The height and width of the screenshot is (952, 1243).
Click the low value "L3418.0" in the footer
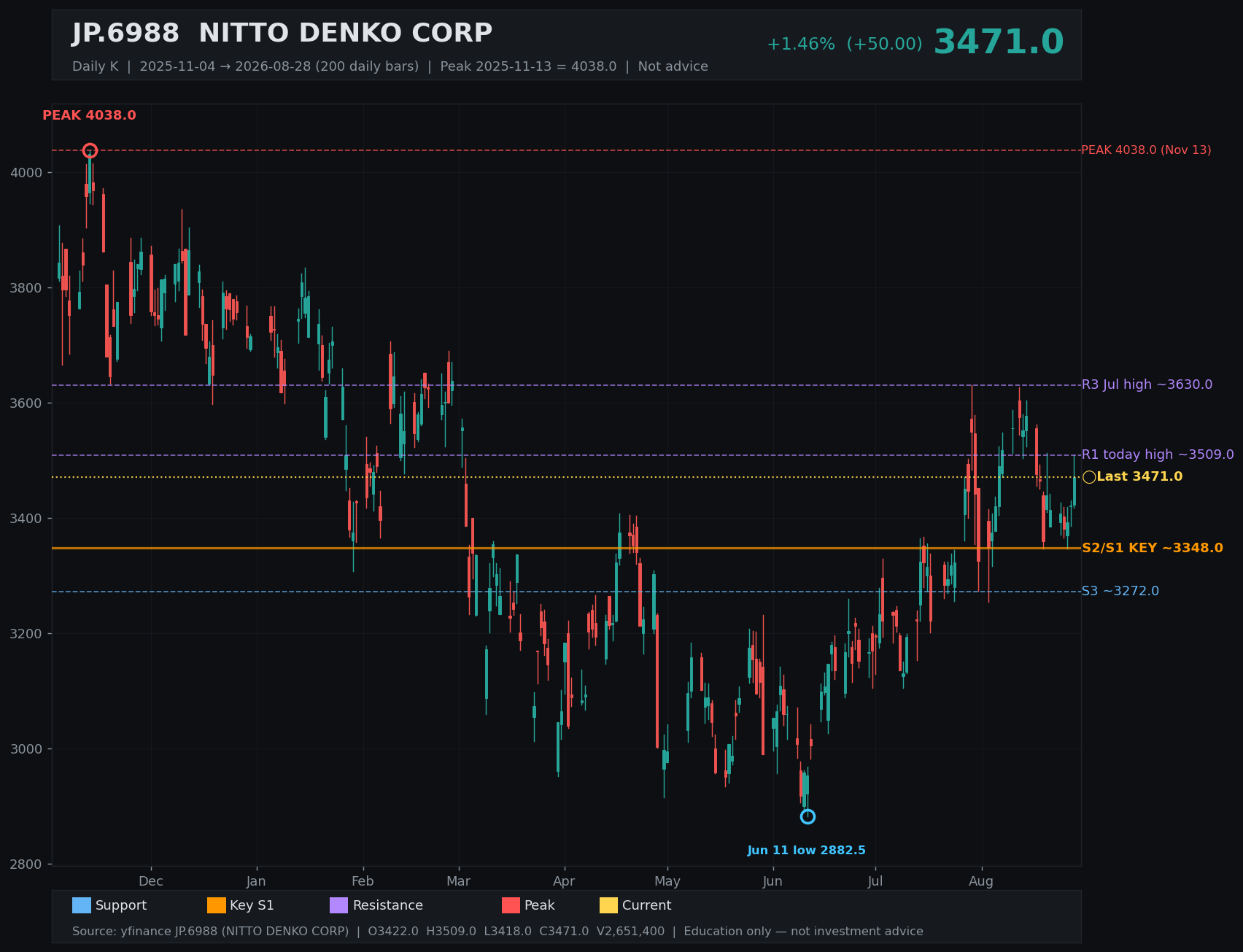pyautogui.click(x=508, y=932)
